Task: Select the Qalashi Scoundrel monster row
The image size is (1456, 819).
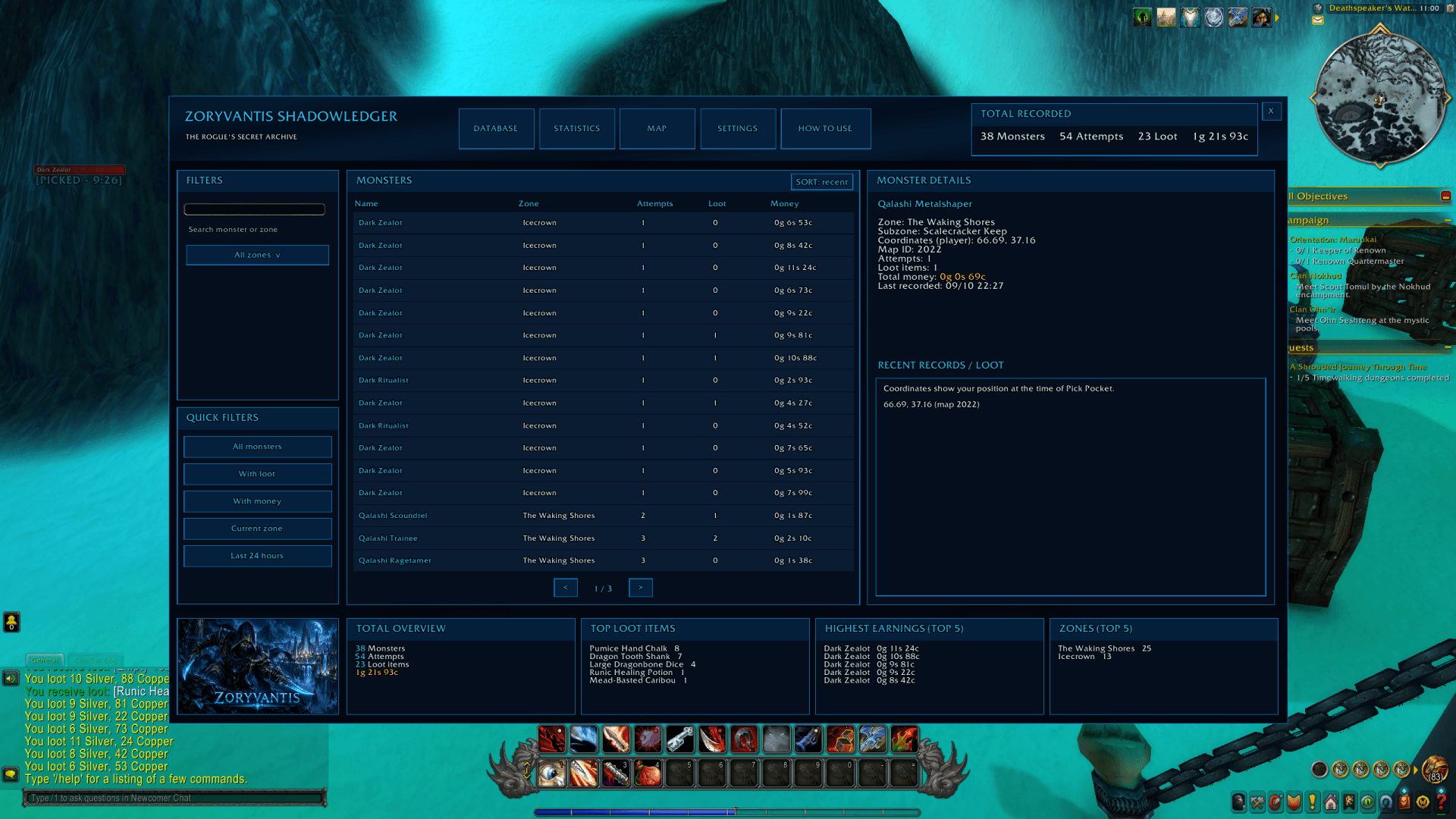Action: 603,516
